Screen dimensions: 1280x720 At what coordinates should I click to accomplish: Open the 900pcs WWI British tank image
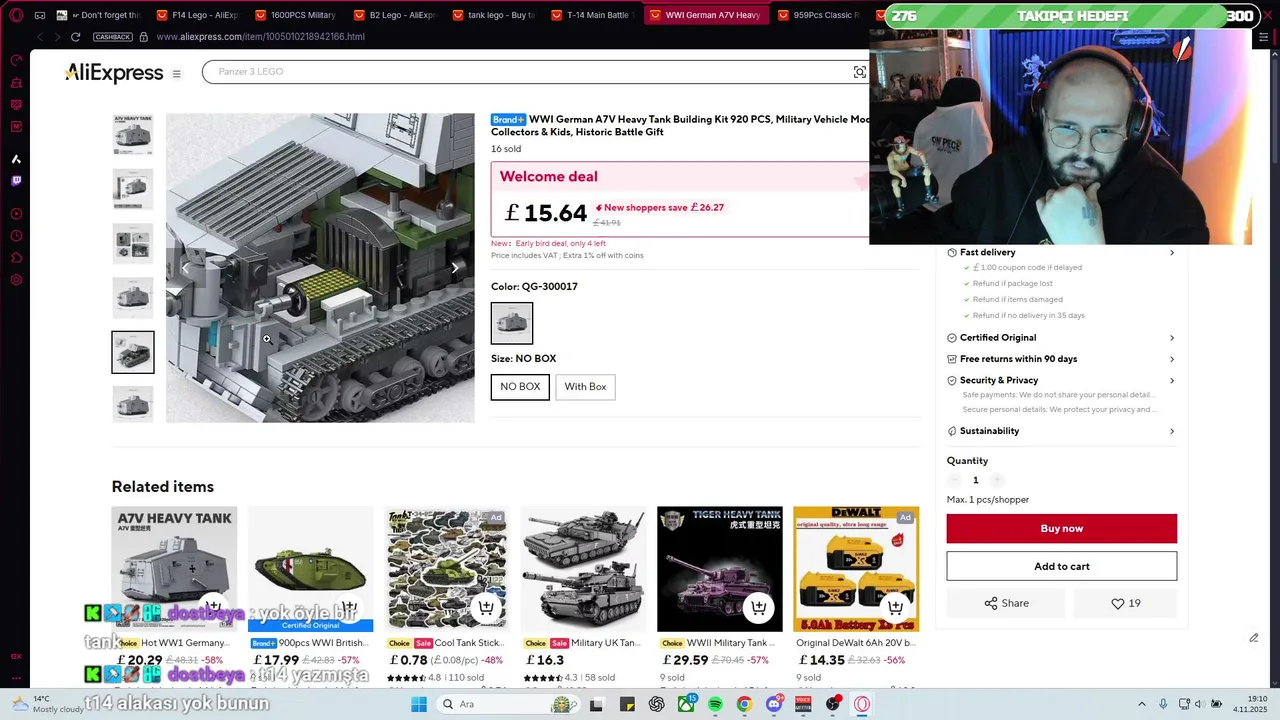tap(310, 569)
